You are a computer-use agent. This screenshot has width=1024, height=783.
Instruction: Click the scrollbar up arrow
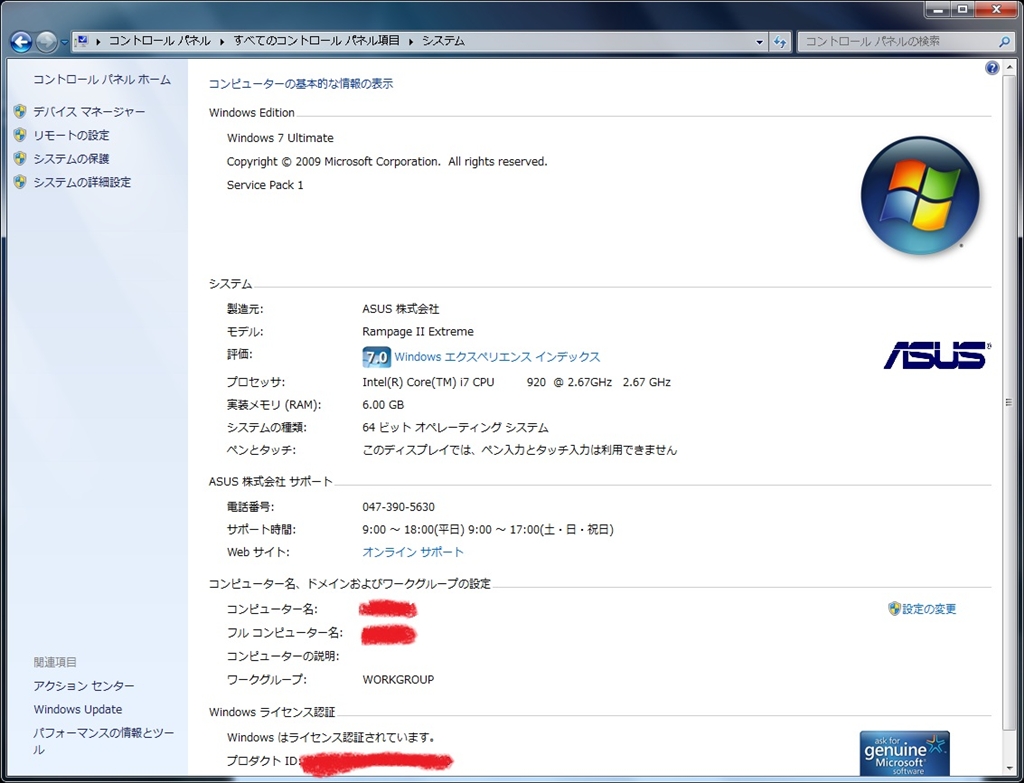coord(1010,68)
